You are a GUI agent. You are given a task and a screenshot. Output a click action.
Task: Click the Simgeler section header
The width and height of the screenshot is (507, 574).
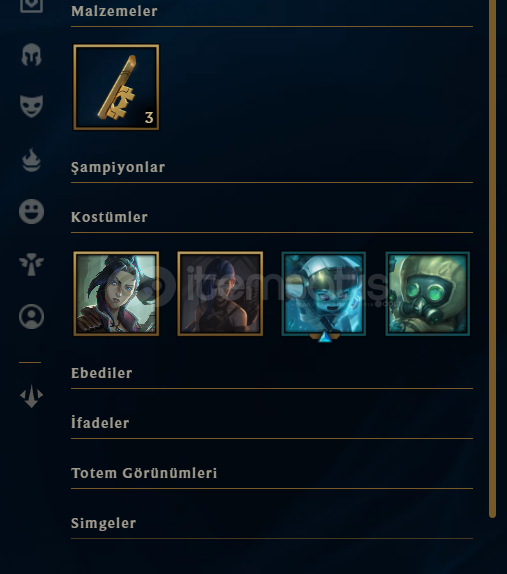[x=103, y=523]
